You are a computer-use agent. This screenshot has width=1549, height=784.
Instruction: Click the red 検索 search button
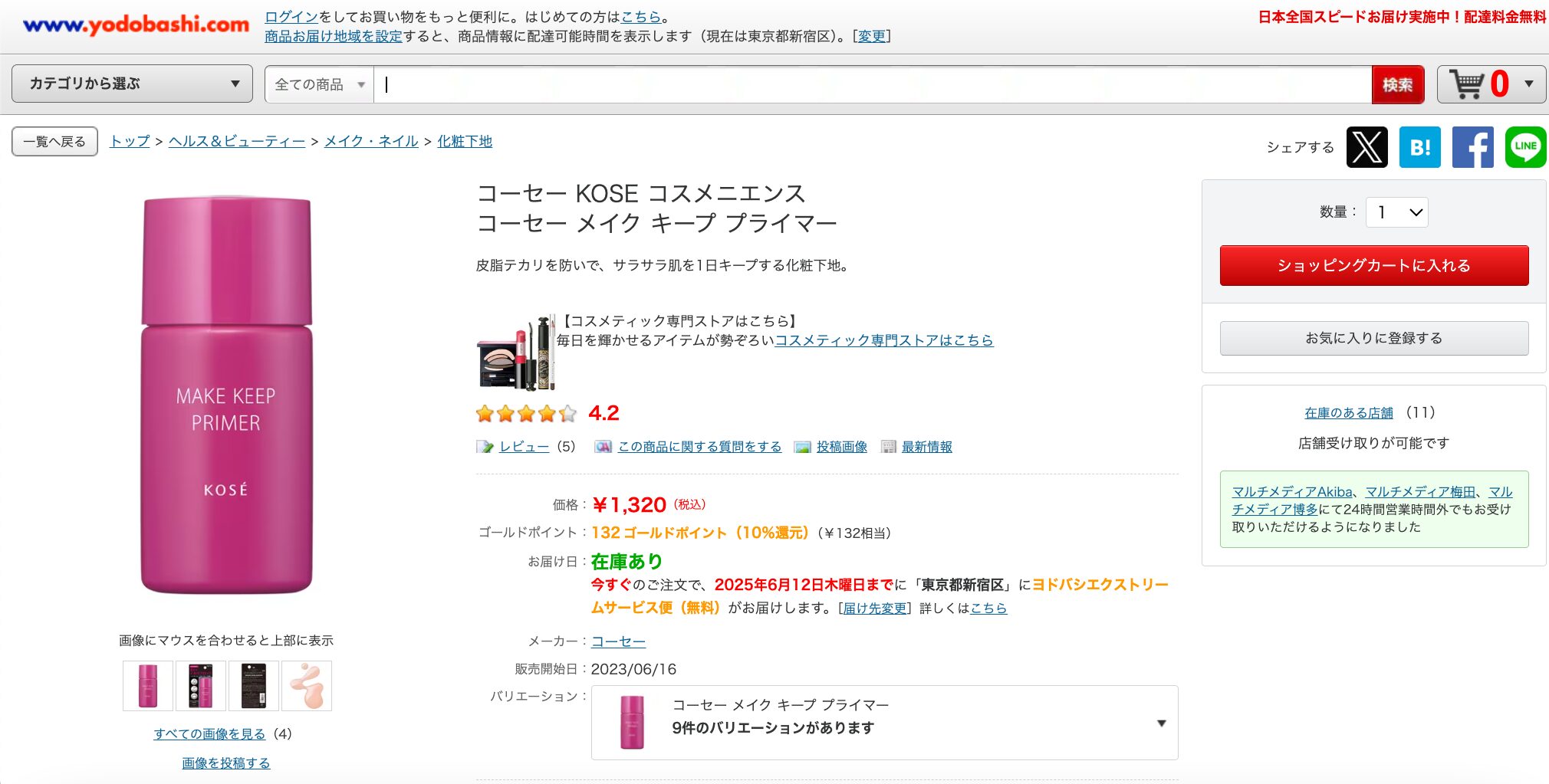pyautogui.click(x=1398, y=84)
